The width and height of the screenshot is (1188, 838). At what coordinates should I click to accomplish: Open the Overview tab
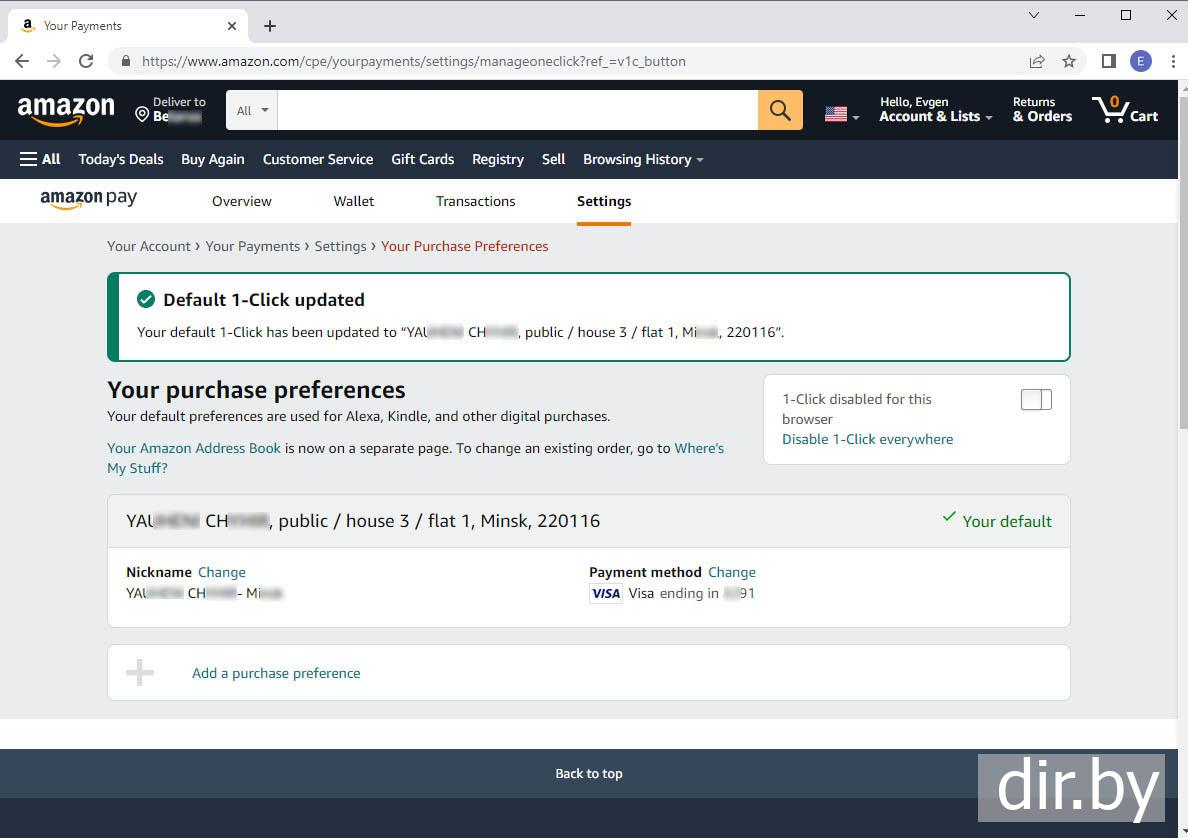coord(242,201)
